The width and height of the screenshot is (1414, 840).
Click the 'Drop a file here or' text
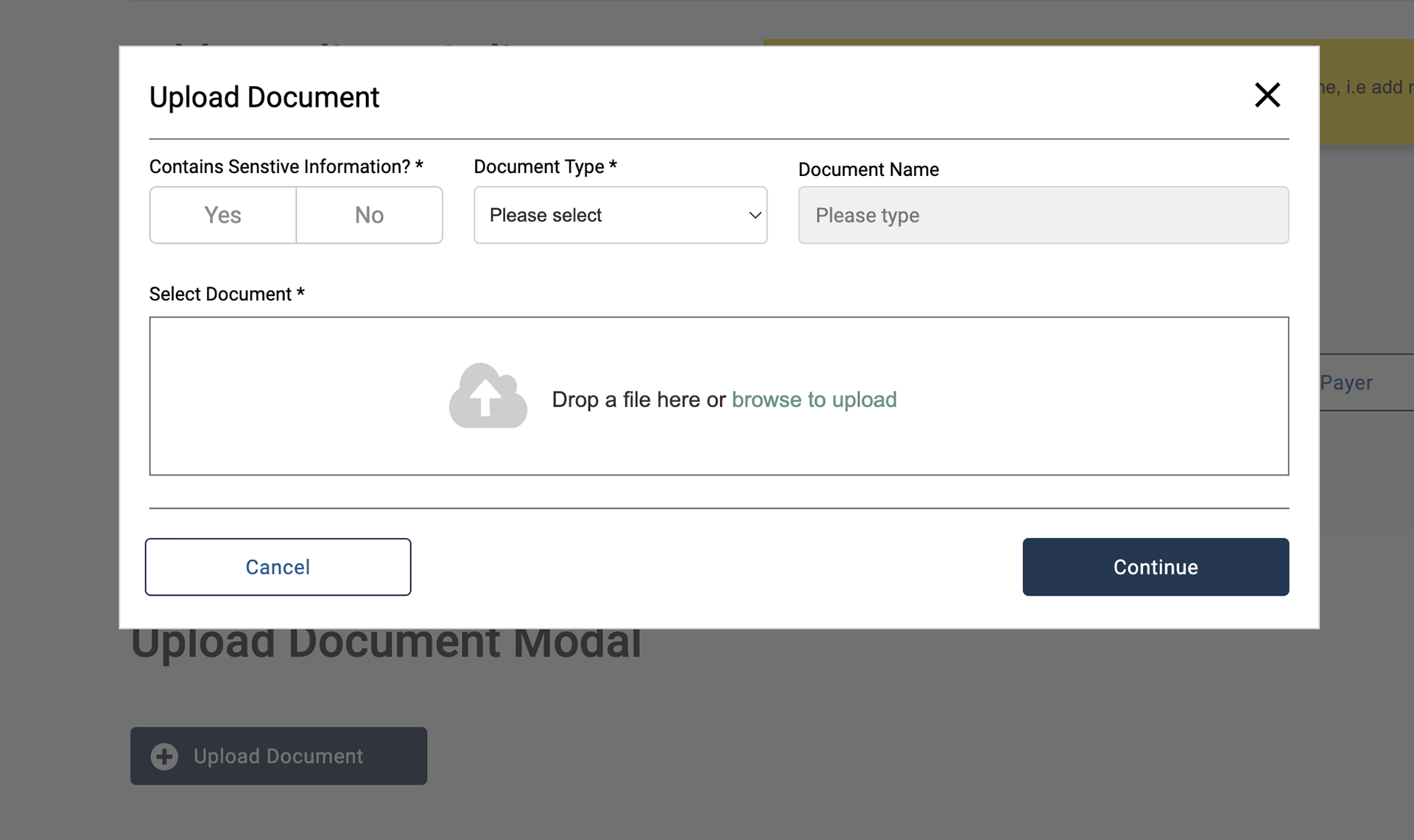coord(639,400)
